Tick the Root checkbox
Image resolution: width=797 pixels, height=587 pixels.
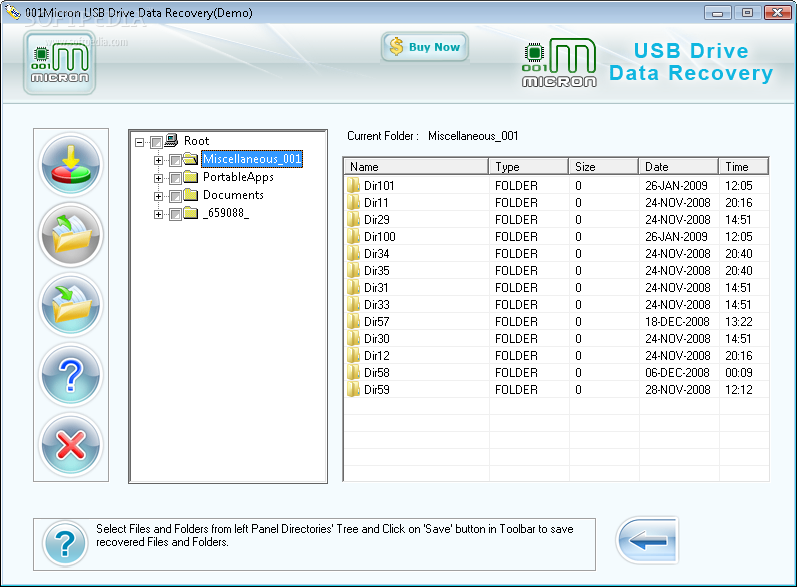click(x=156, y=142)
